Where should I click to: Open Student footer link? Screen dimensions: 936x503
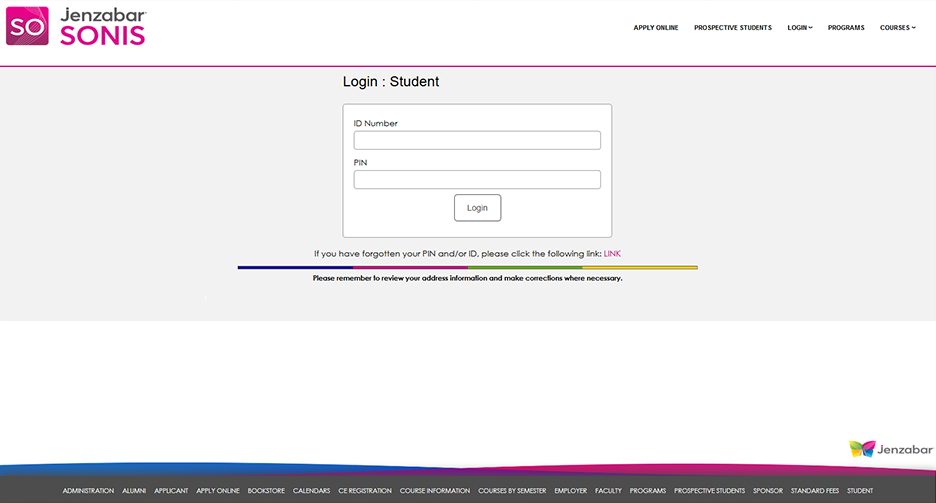[x=860, y=490]
